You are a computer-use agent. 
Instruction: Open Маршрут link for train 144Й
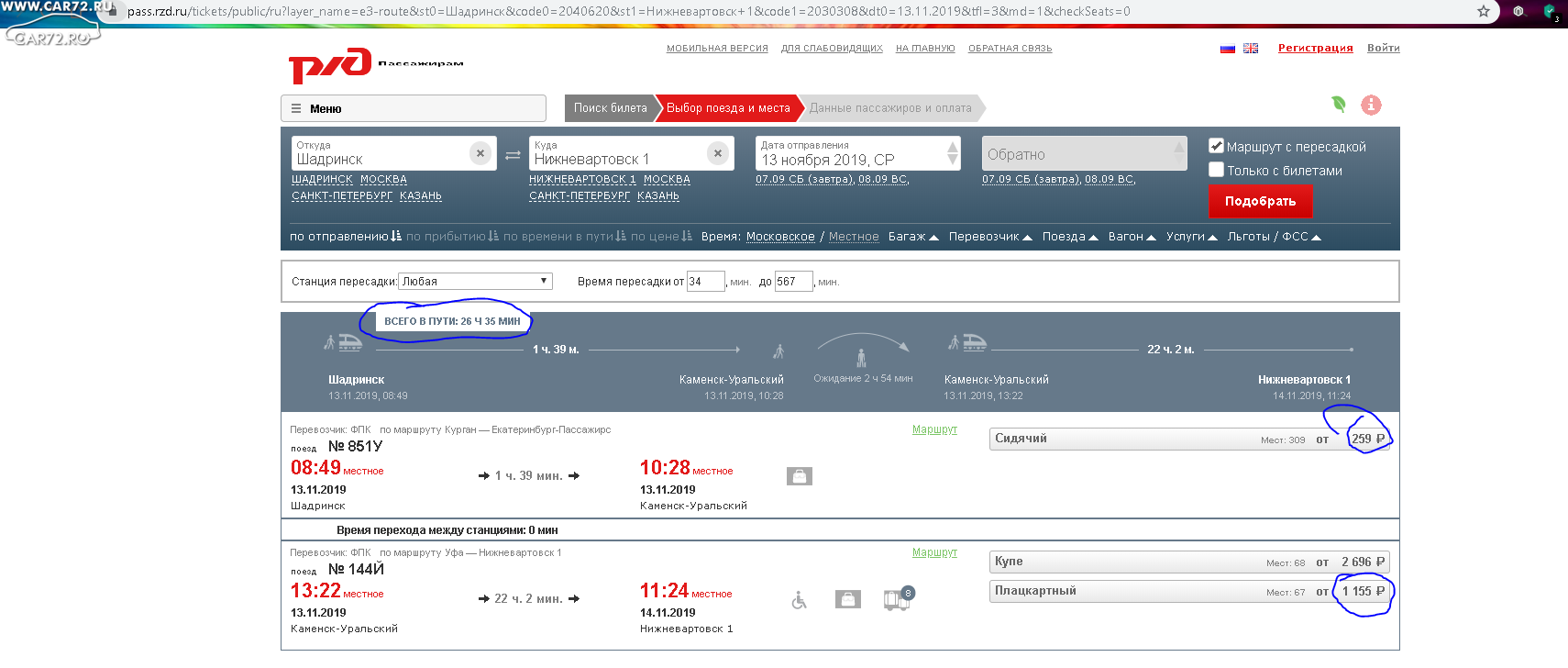pos(934,552)
